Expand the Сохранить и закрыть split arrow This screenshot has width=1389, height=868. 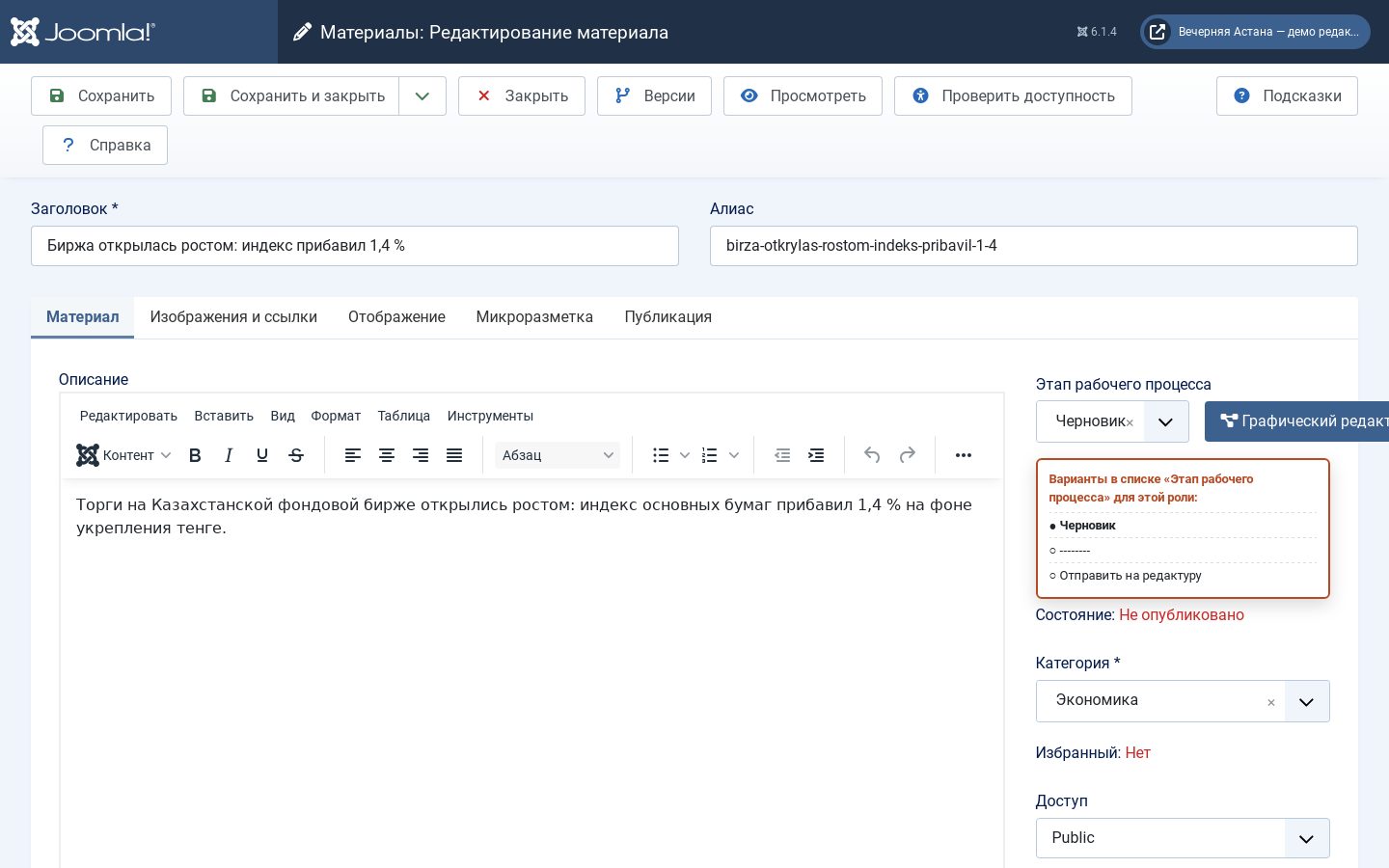[422, 95]
